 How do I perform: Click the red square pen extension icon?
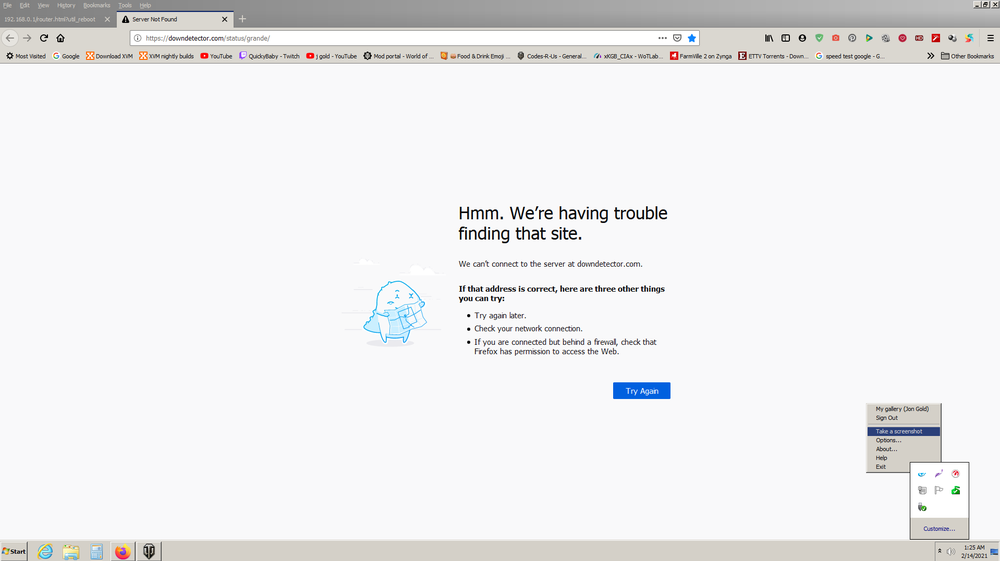click(936, 38)
